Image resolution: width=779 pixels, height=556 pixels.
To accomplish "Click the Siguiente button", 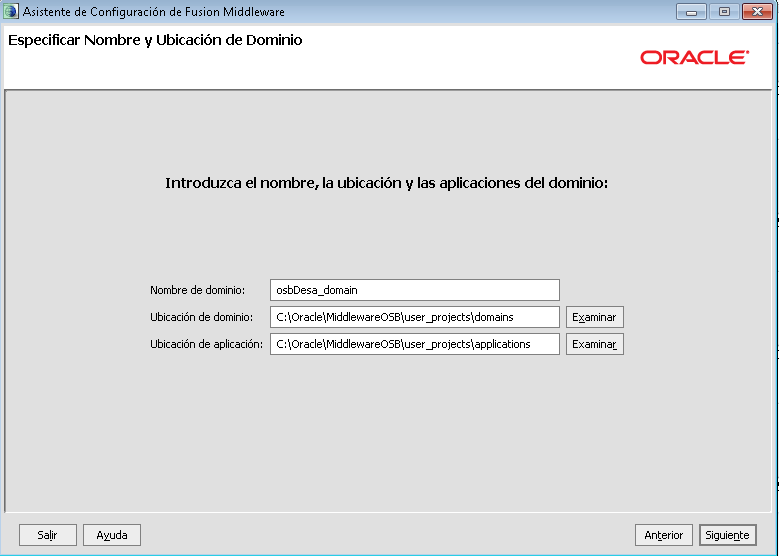I will point(727,535).
